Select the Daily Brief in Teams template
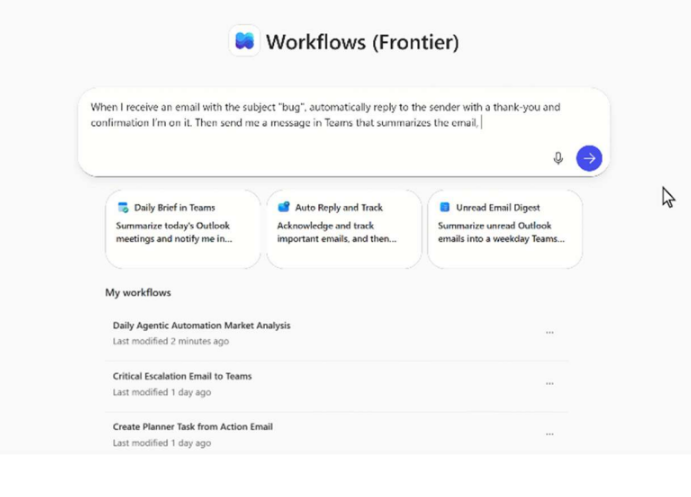 click(x=182, y=229)
